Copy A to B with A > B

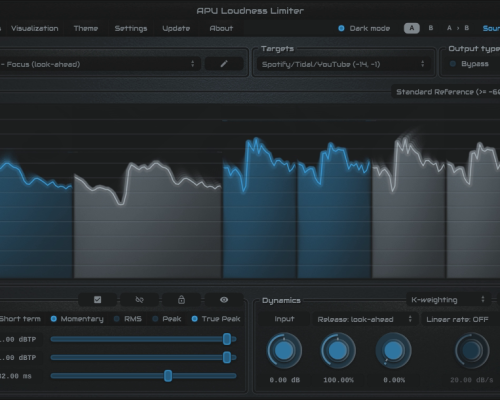point(458,28)
